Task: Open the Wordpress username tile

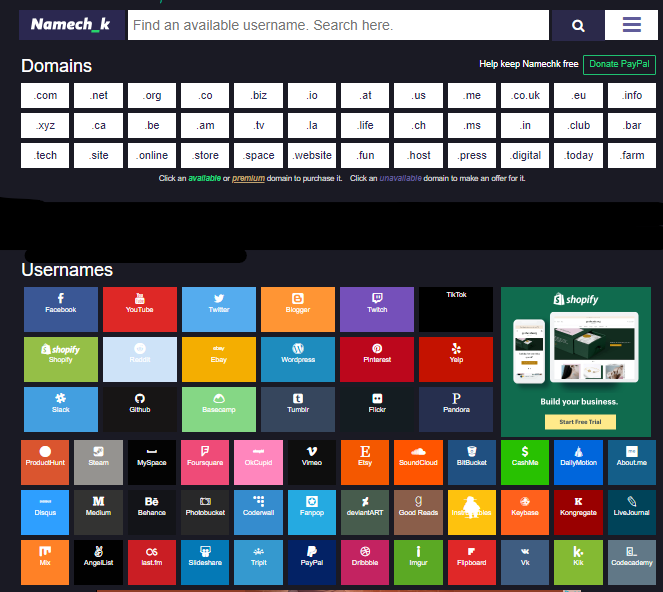Action: click(298, 359)
